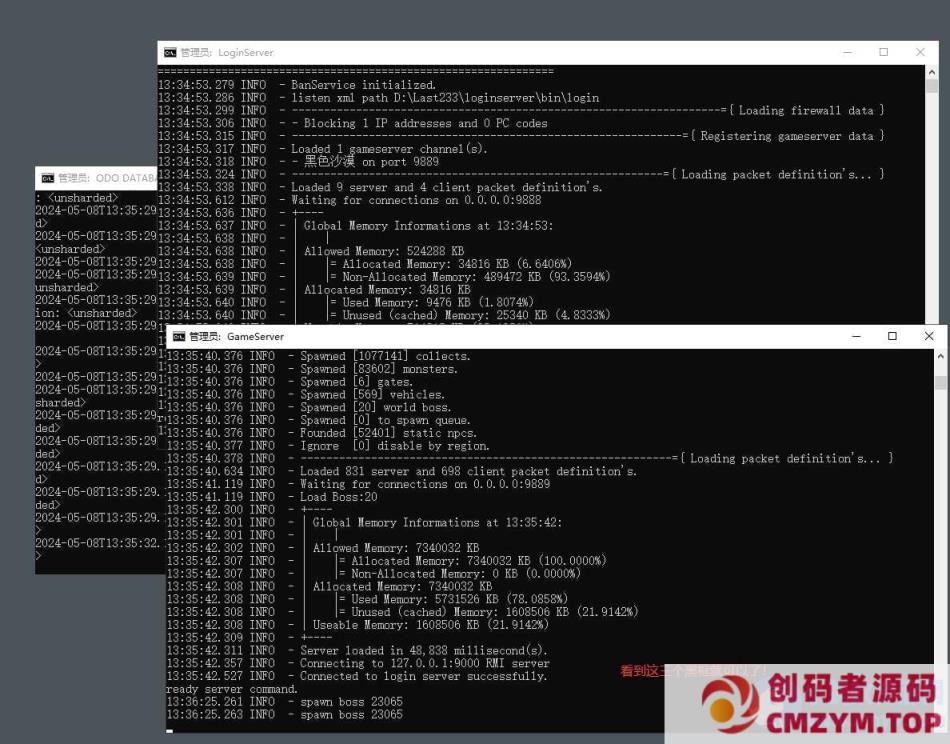
Task: Minimize the LoginServer console window
Action: coord(847,52)
